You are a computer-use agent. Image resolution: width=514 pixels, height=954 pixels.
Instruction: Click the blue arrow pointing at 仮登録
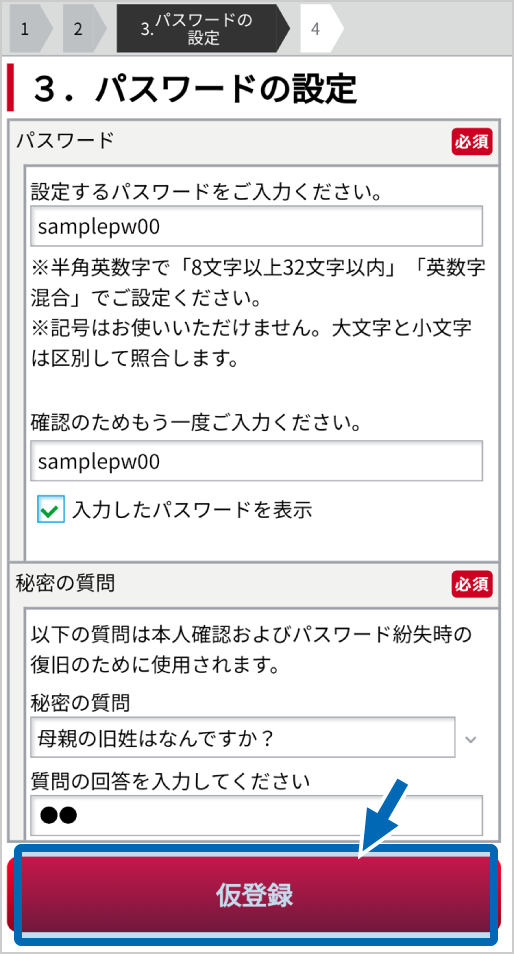pos(383,818)
